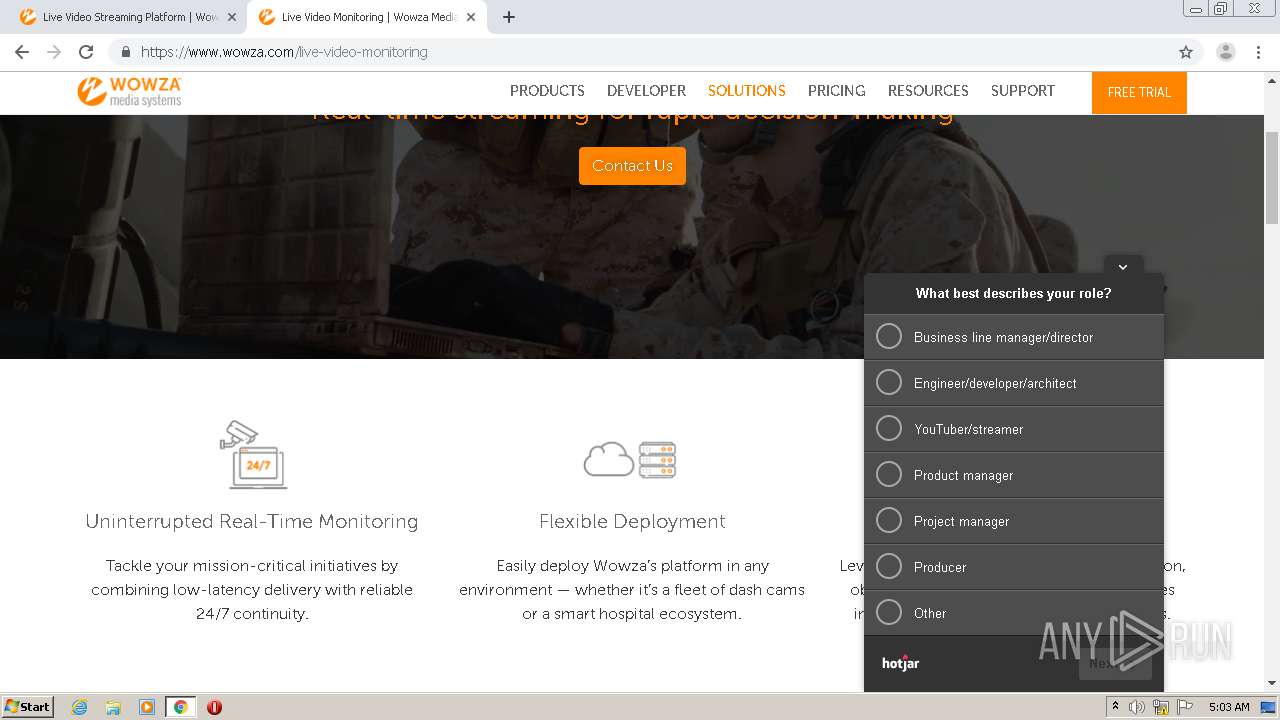Open File Explorer from the taskbar
The image size is (1280, 720).
(x=113, y=707)
